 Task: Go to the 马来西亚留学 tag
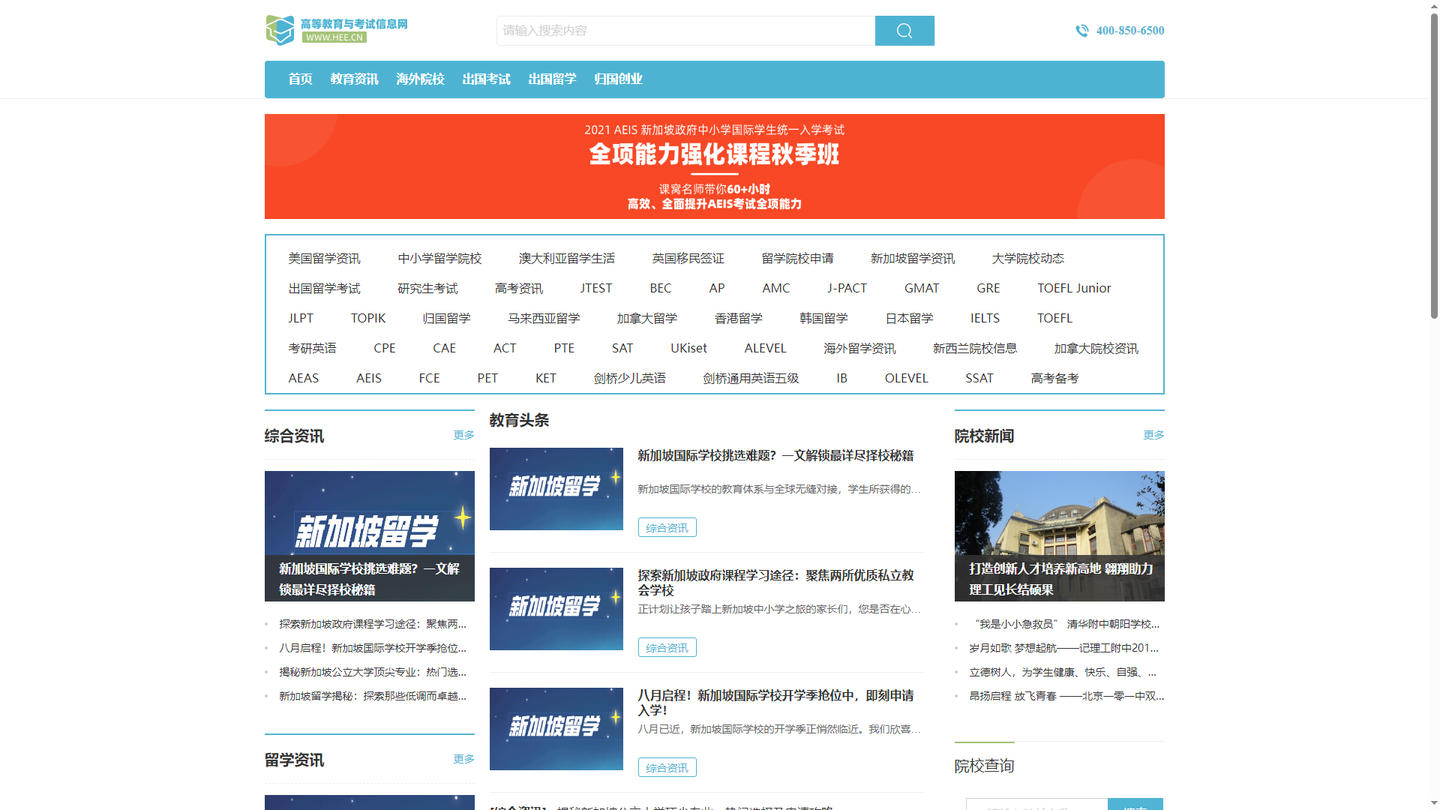coord(544,318)
